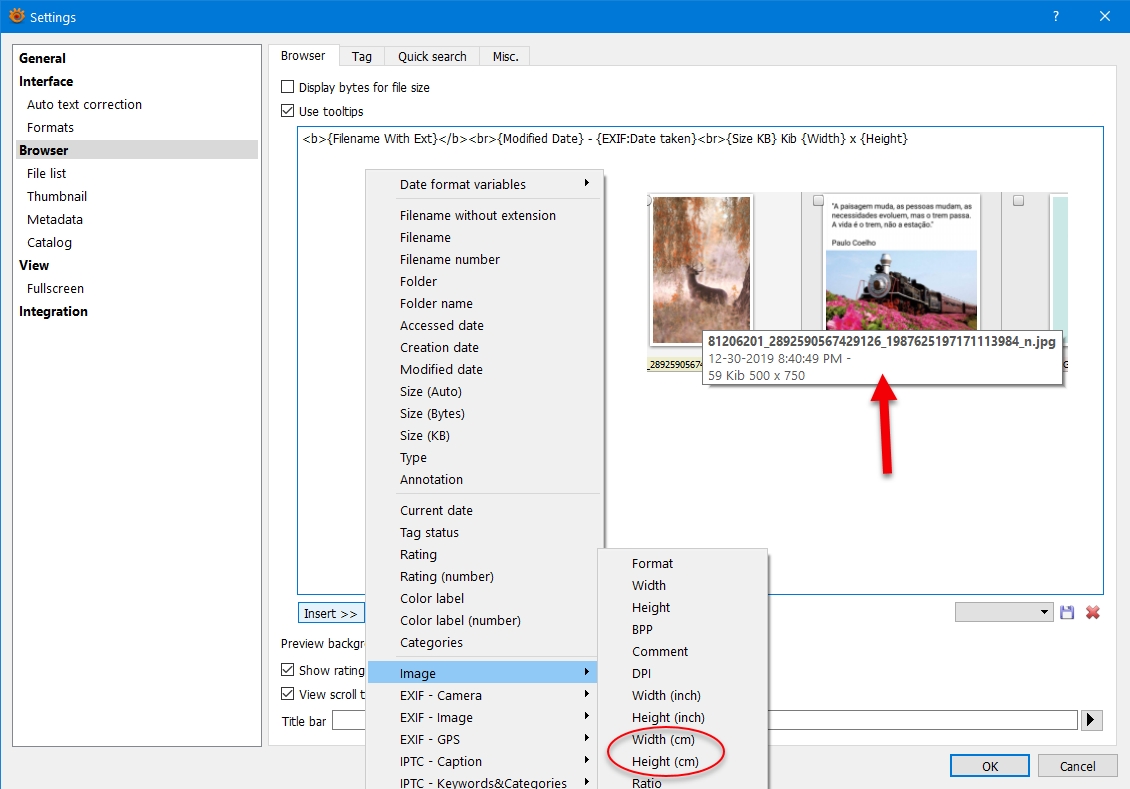Click the black arrow button beside Title bar field
The image size is (1130, 789).
click(1092, 720)
